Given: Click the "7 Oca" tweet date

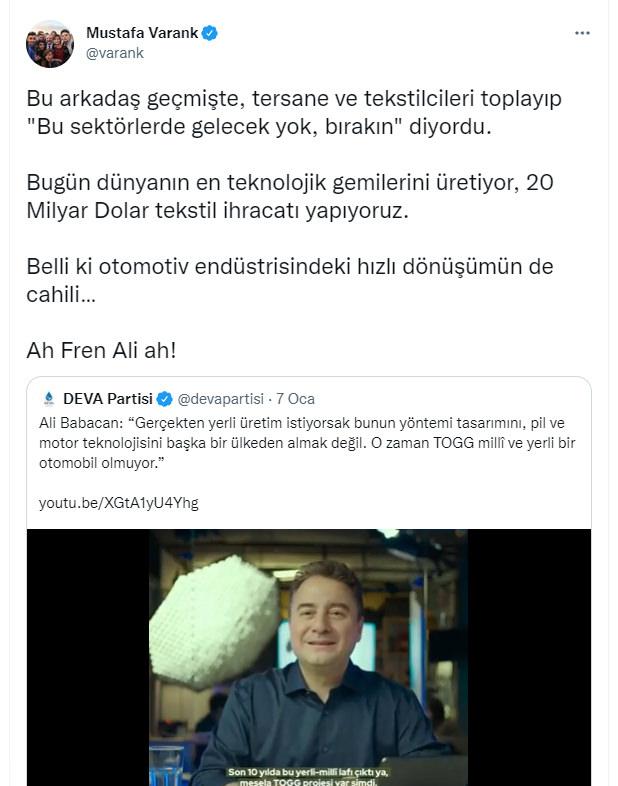Looking at the screenshot, I should click(294, 399).
